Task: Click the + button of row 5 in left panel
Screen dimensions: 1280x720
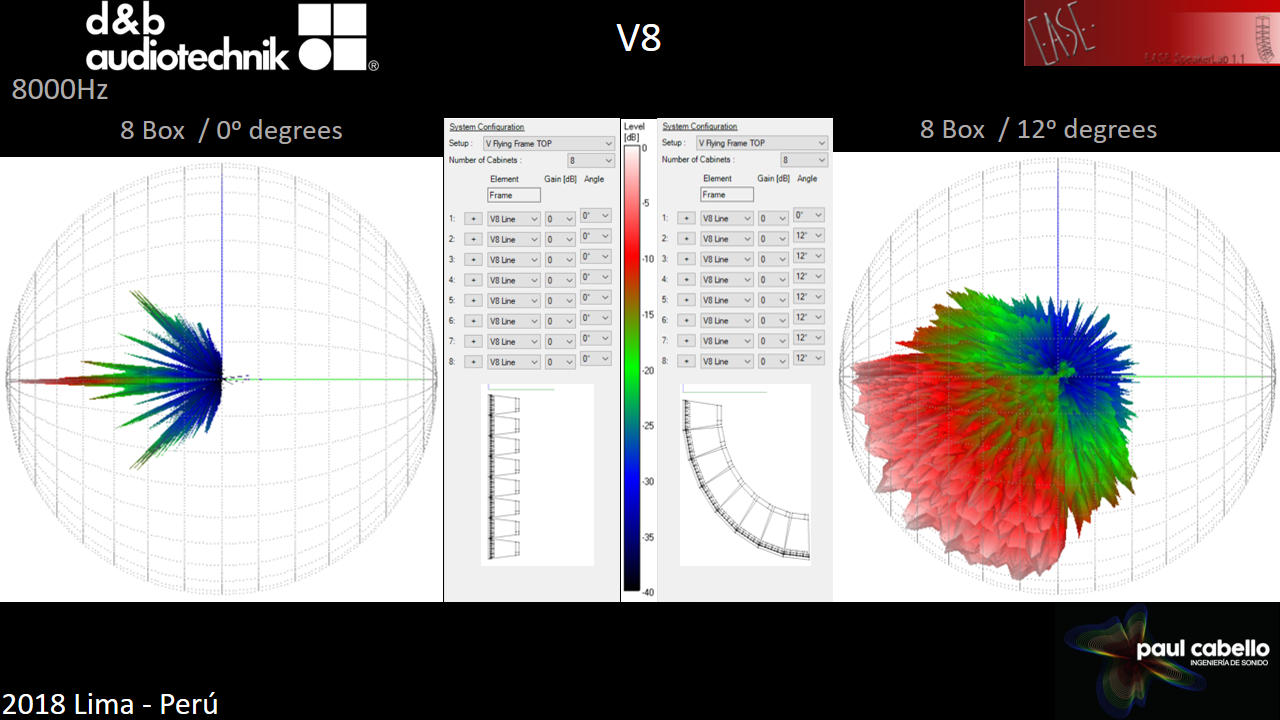Action: (x=473, y=301)
